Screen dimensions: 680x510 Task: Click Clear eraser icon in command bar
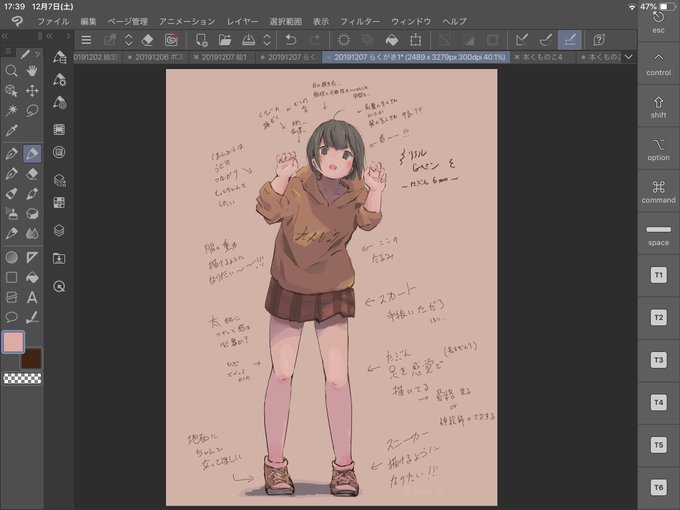pyautogui.click(x=147, y=40)
